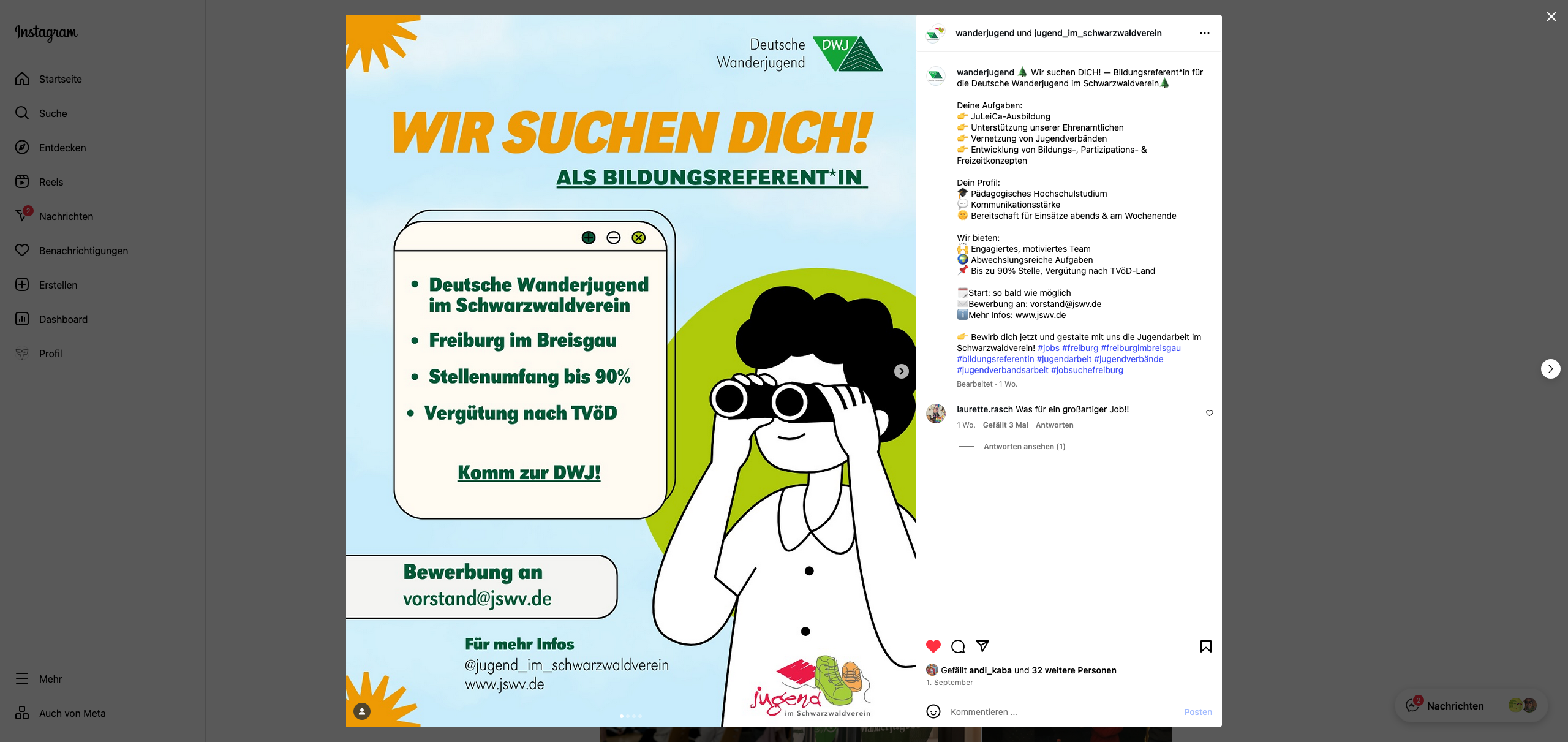Show next carousel image of post
The width and height of the screenshot is (1568, 742).
901,371
